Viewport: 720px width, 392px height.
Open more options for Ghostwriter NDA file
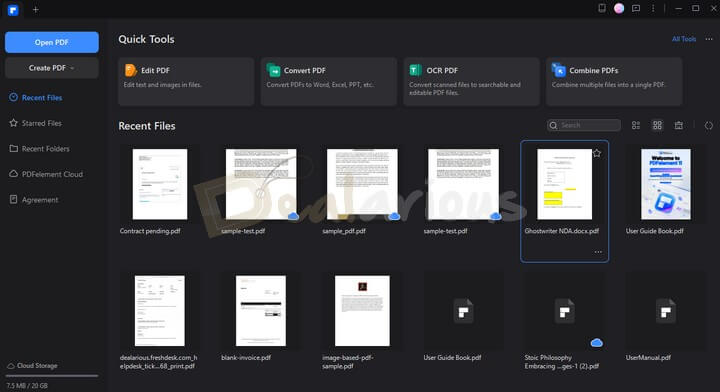pos(598,252)
